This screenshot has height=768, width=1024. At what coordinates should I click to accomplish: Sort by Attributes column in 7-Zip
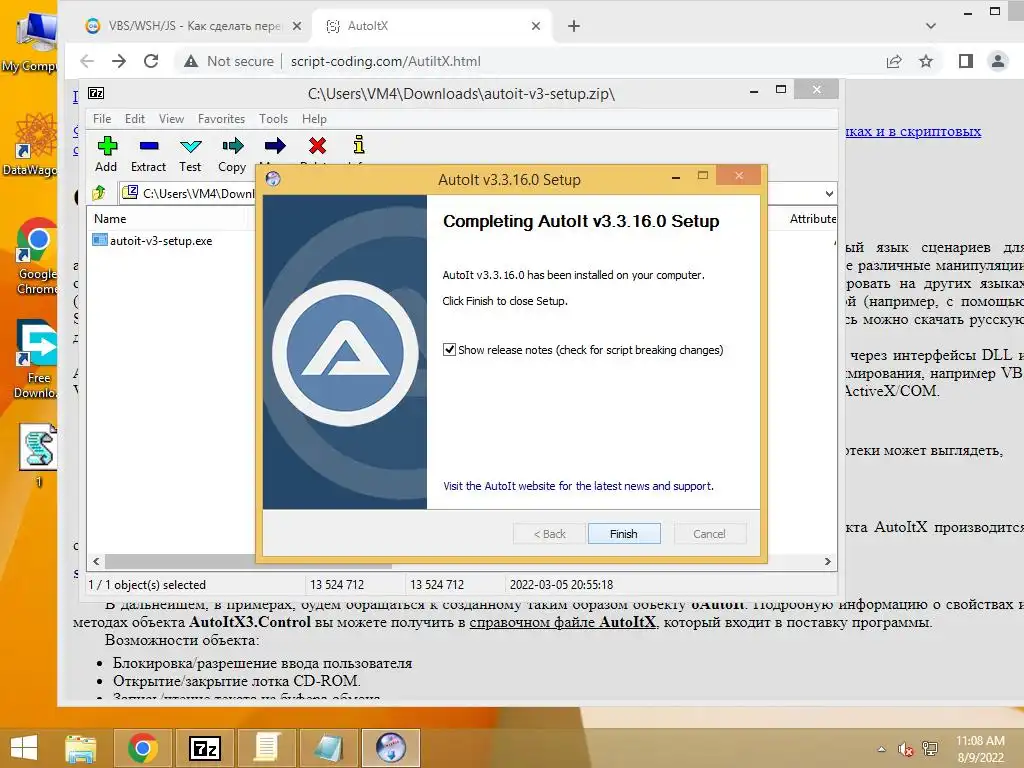pos(812,219)
